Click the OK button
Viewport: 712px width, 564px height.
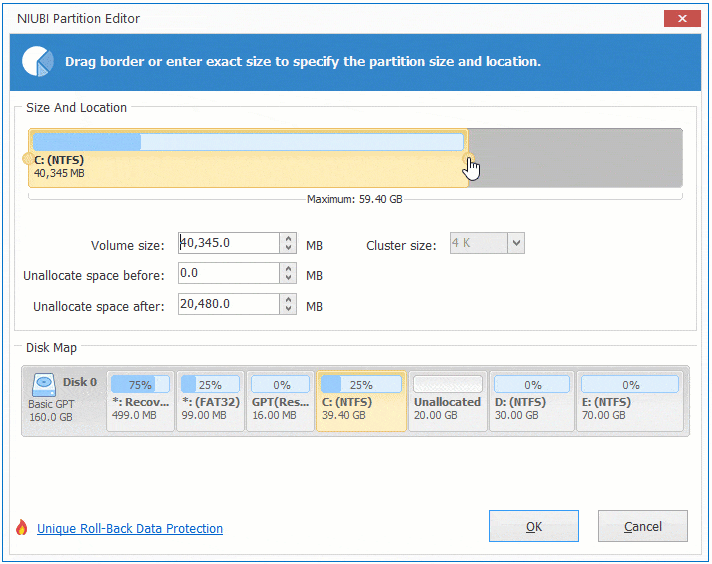click(534, 526)
